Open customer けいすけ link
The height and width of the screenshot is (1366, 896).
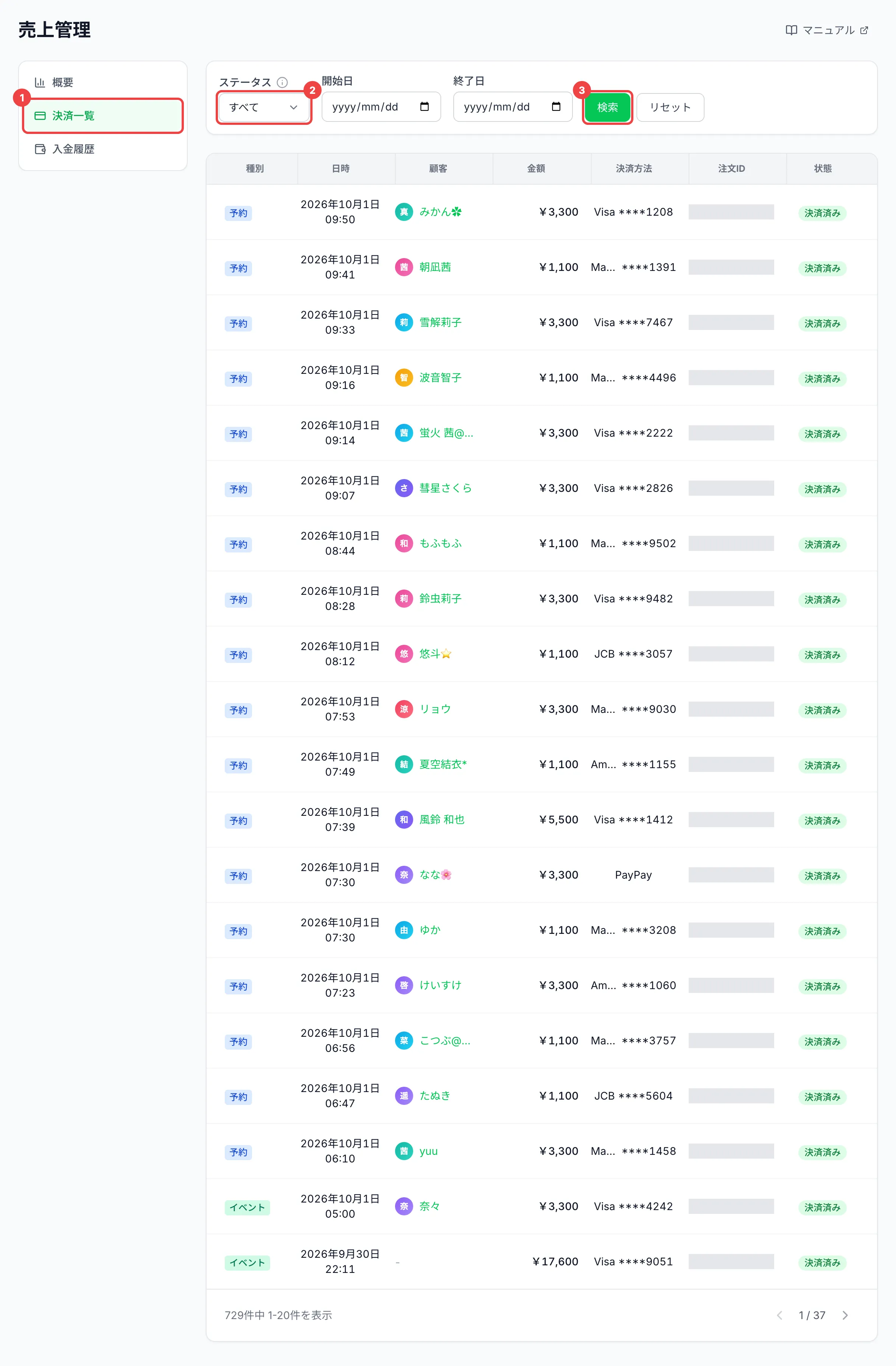coord(440,985)
